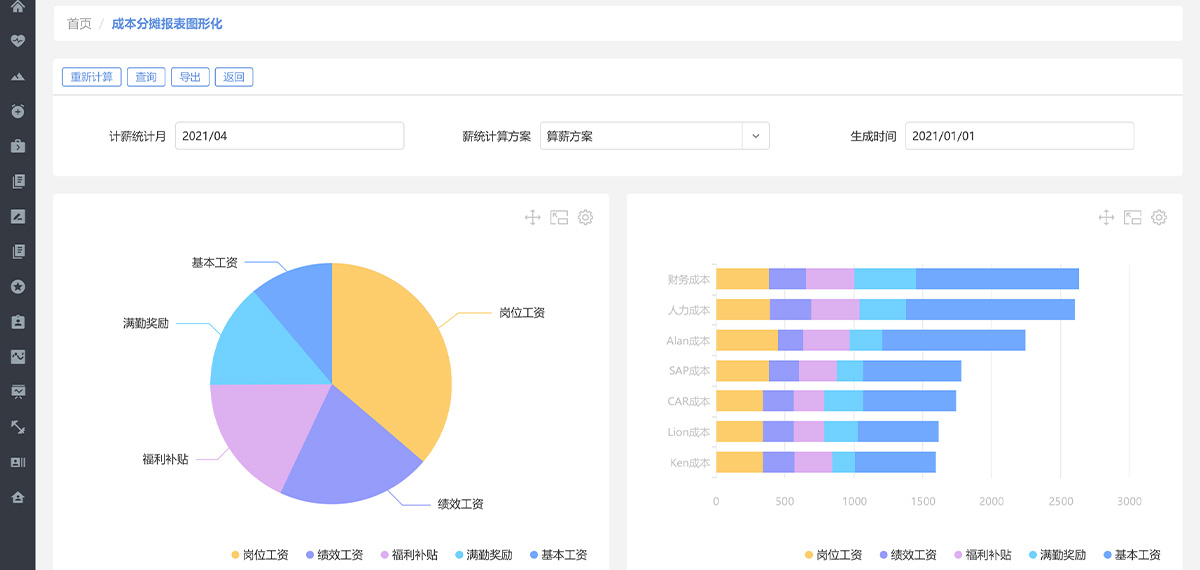Click the briefcase icon in sidebar
1200x570 pixels.
click(17, 146)
